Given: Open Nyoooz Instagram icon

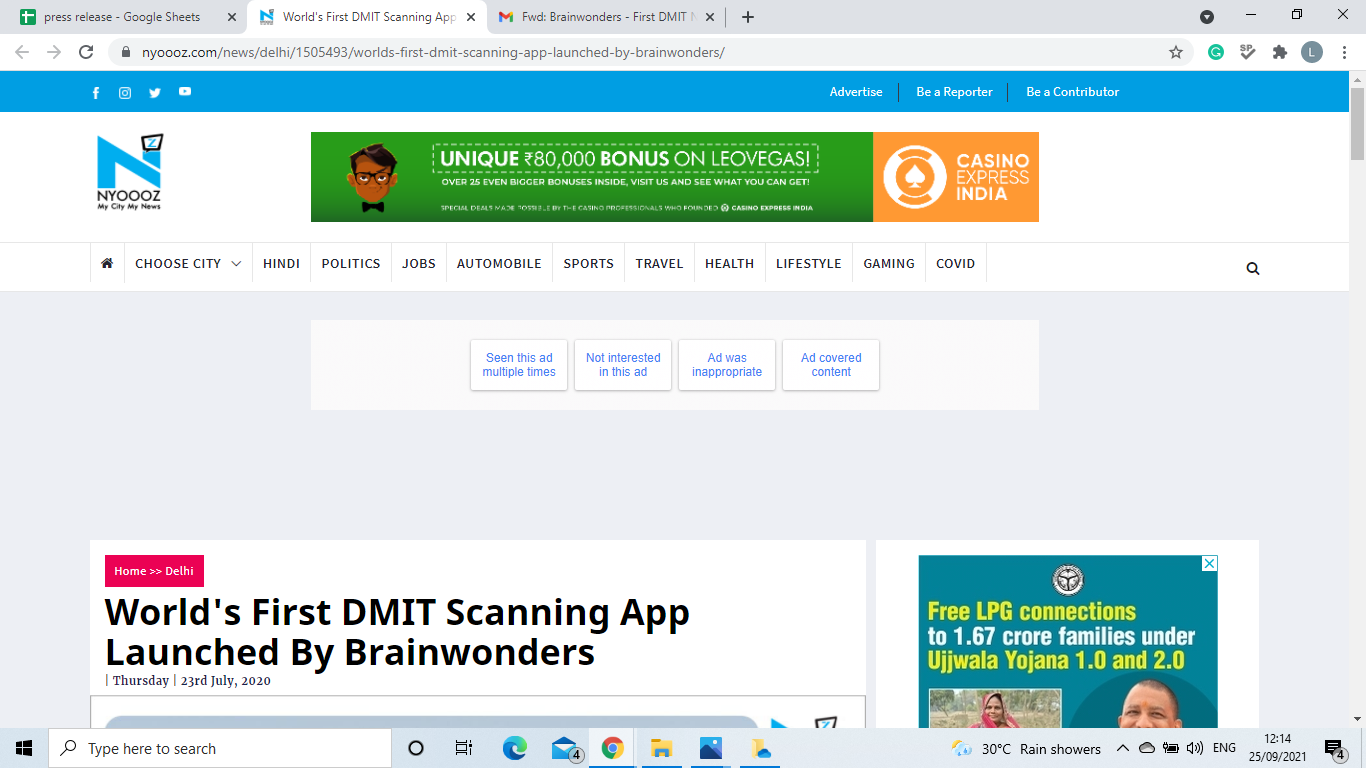Looking at the screenshot, I should (x=125, y=93).
